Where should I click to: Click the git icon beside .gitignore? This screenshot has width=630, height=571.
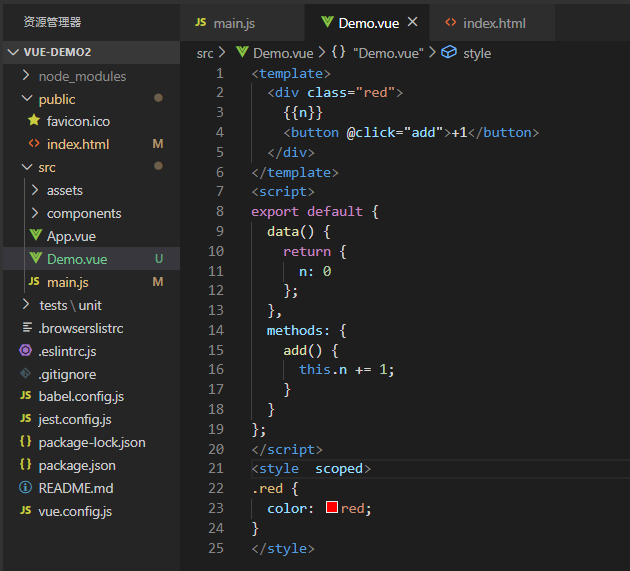point(25,374)
